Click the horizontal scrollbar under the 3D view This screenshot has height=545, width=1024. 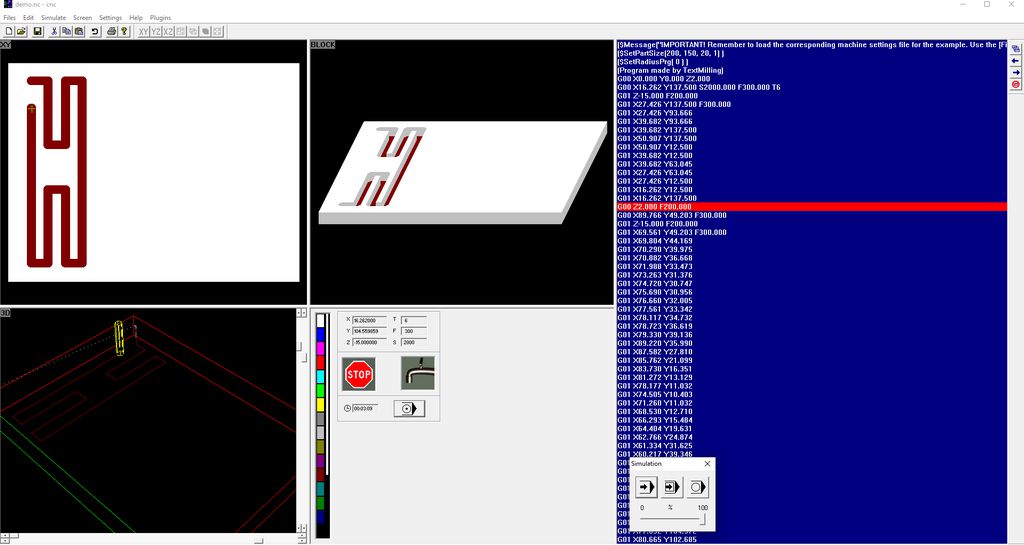click(x=153, y=540)
